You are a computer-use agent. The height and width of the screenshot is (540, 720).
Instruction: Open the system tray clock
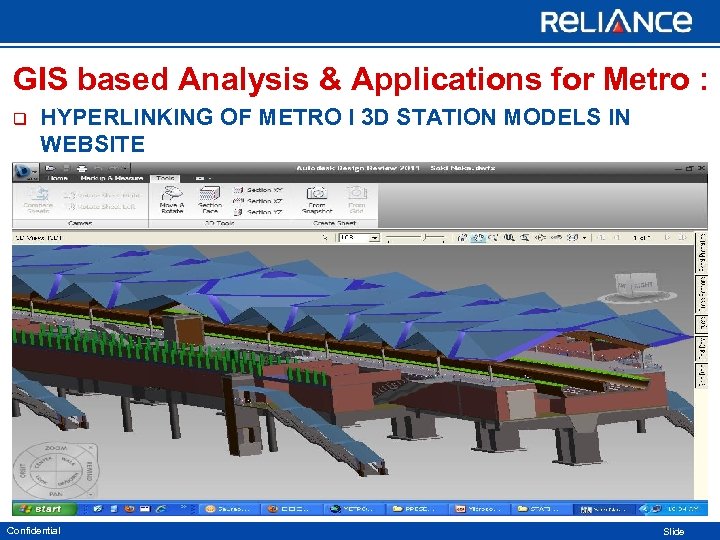[683, 509]
